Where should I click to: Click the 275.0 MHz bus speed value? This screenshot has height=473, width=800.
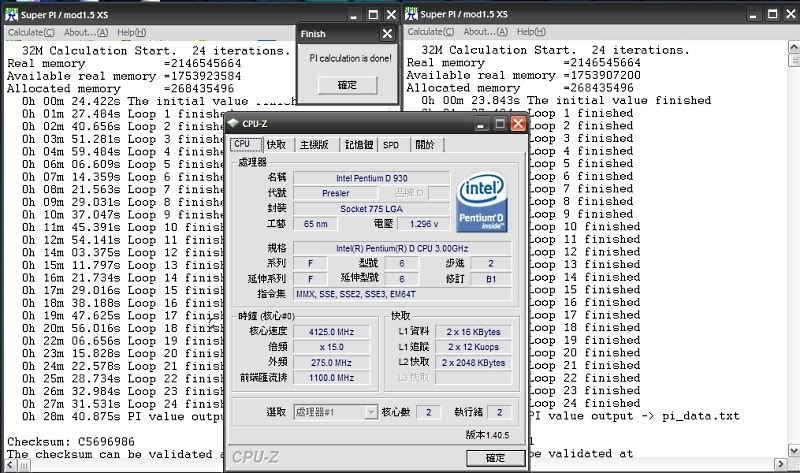pos(332,363)
